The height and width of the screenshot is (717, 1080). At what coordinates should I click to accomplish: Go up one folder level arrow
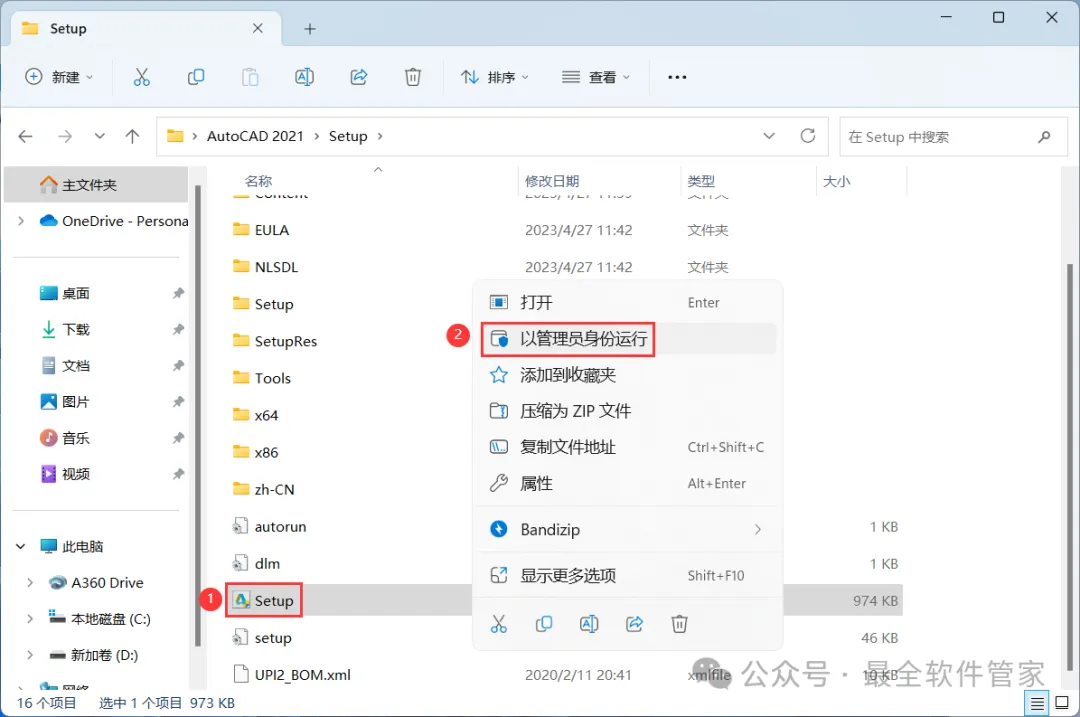point(132,136)
